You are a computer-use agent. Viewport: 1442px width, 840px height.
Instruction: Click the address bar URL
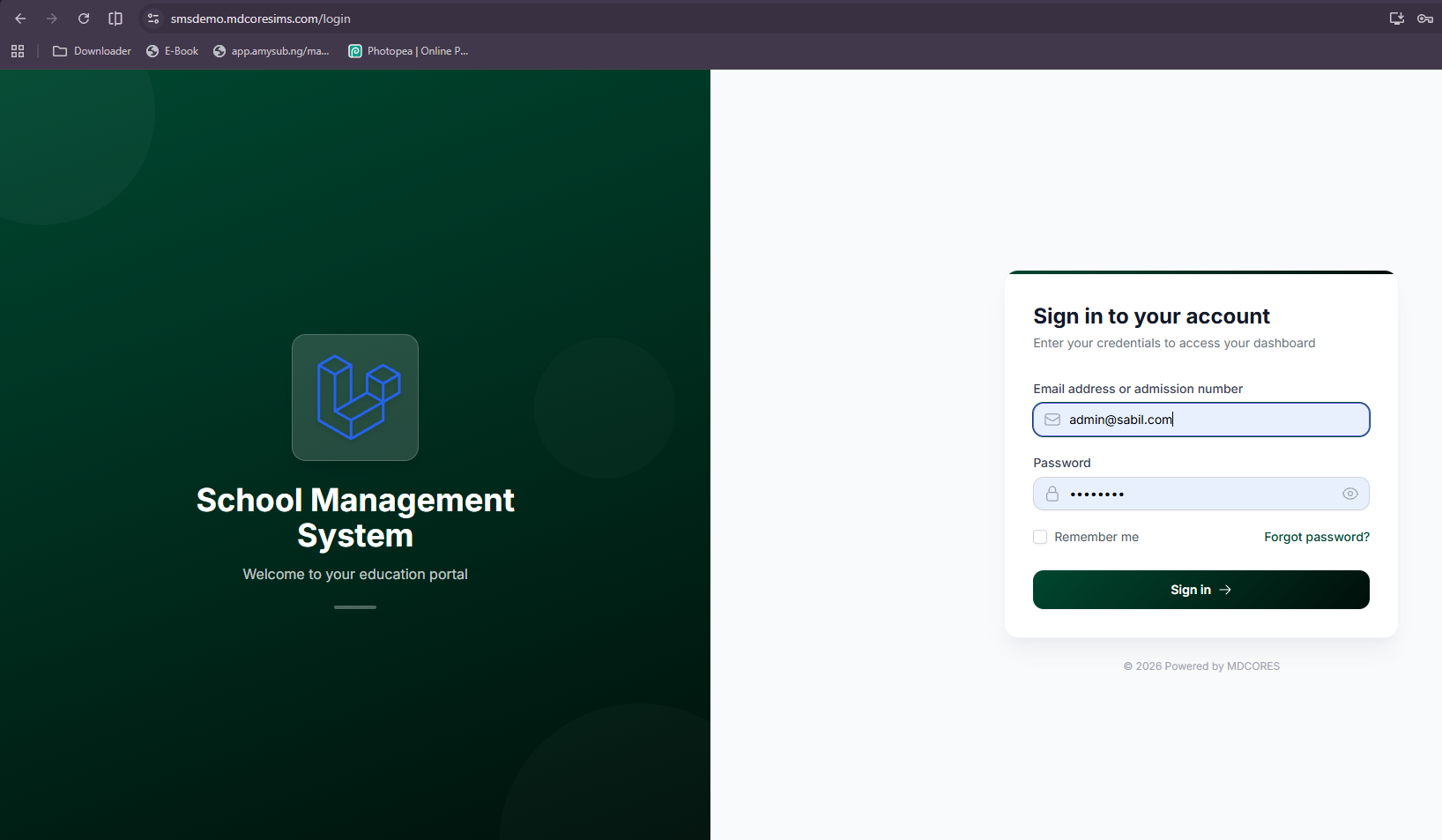261,19
